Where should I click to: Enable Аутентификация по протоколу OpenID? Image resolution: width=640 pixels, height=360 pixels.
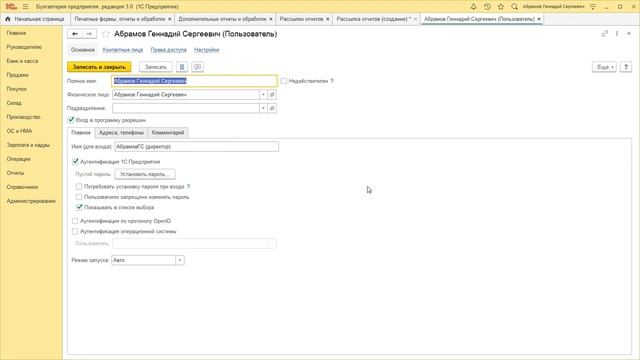(75, 221)
